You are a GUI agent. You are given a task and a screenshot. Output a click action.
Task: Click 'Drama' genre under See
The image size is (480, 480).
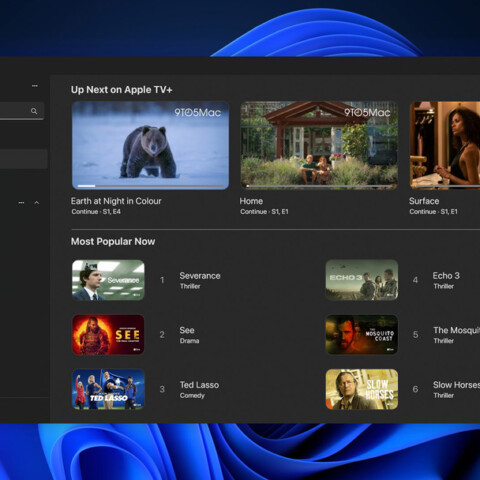coord(189,341)
